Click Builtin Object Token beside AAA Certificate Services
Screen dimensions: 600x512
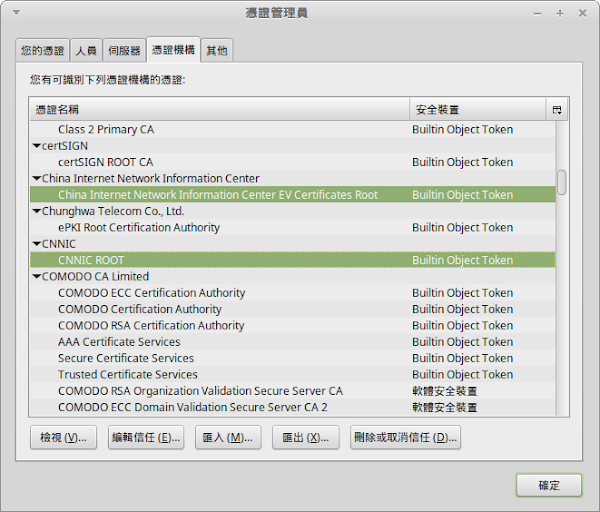(x=462, y=342)
